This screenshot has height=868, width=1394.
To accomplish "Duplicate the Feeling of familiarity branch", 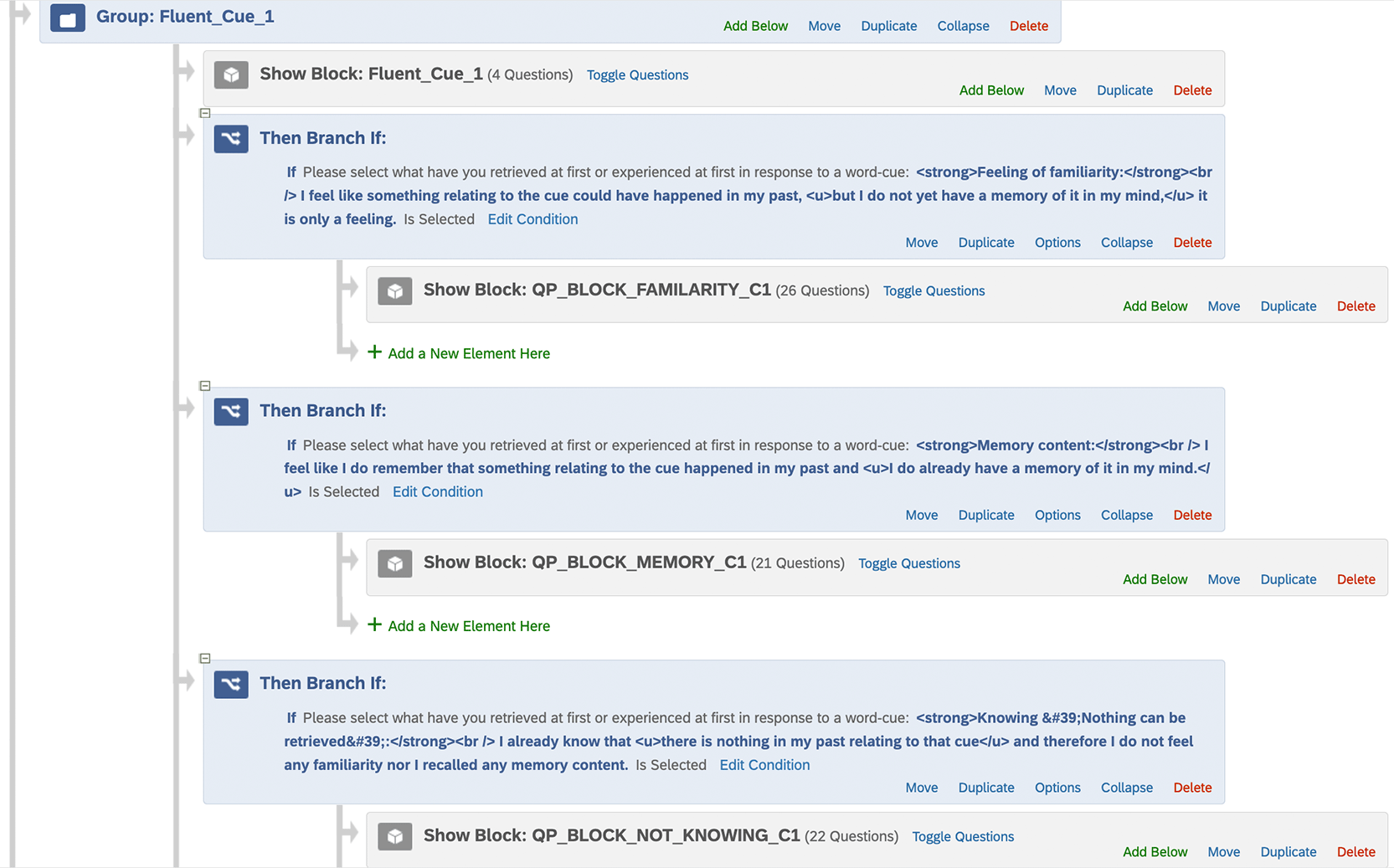I will click(x=985, y=243).
